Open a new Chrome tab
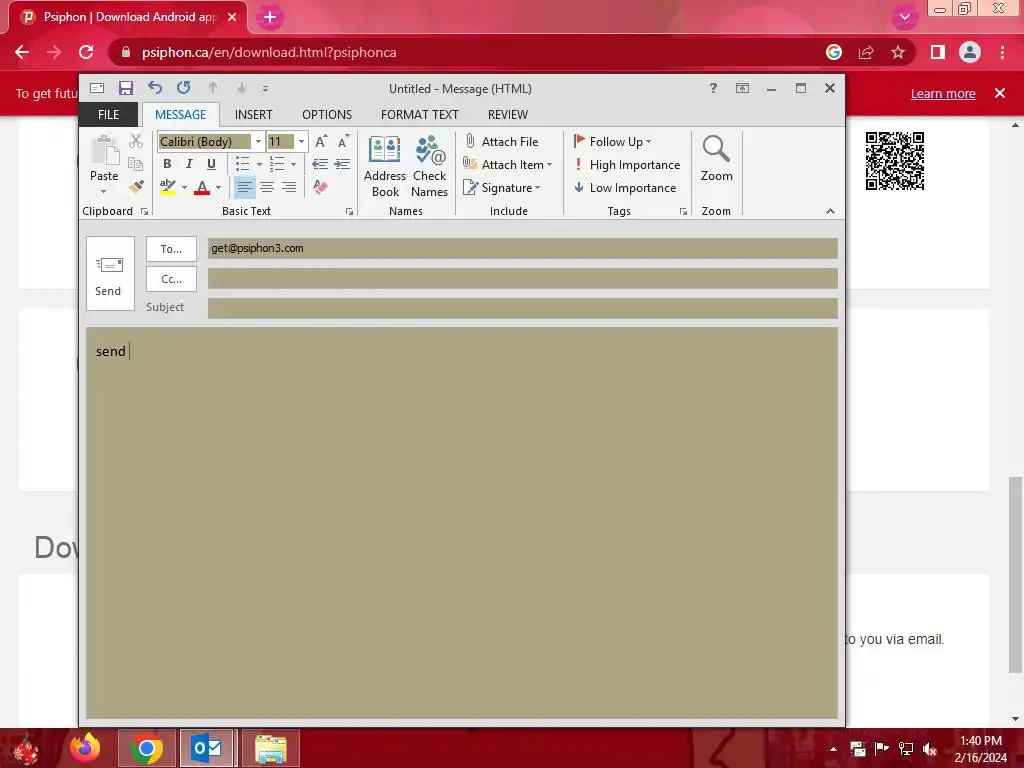The image size is (1024, 768). tap(270, 18)
